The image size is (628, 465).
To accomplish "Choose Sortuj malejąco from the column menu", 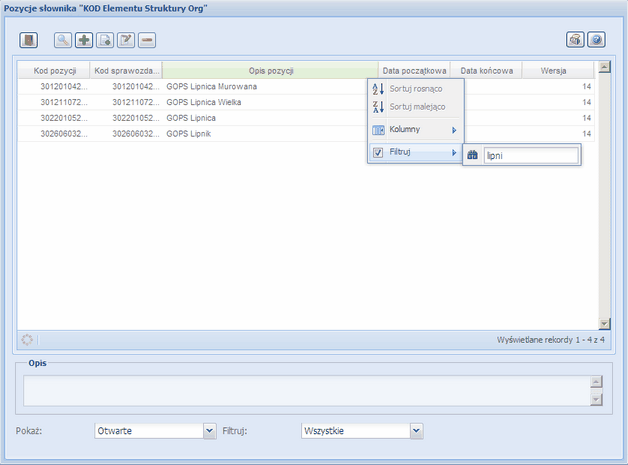I will pyautogui.click(x=415, y=106).
